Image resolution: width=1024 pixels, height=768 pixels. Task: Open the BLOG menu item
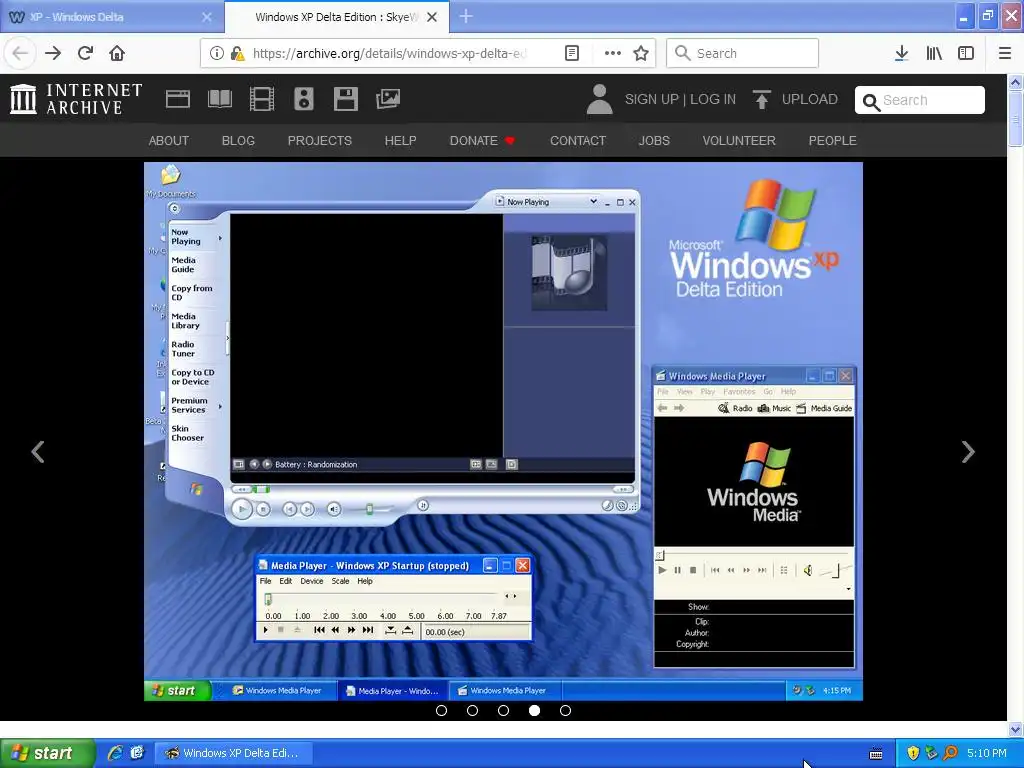click(x=238, y=140)
